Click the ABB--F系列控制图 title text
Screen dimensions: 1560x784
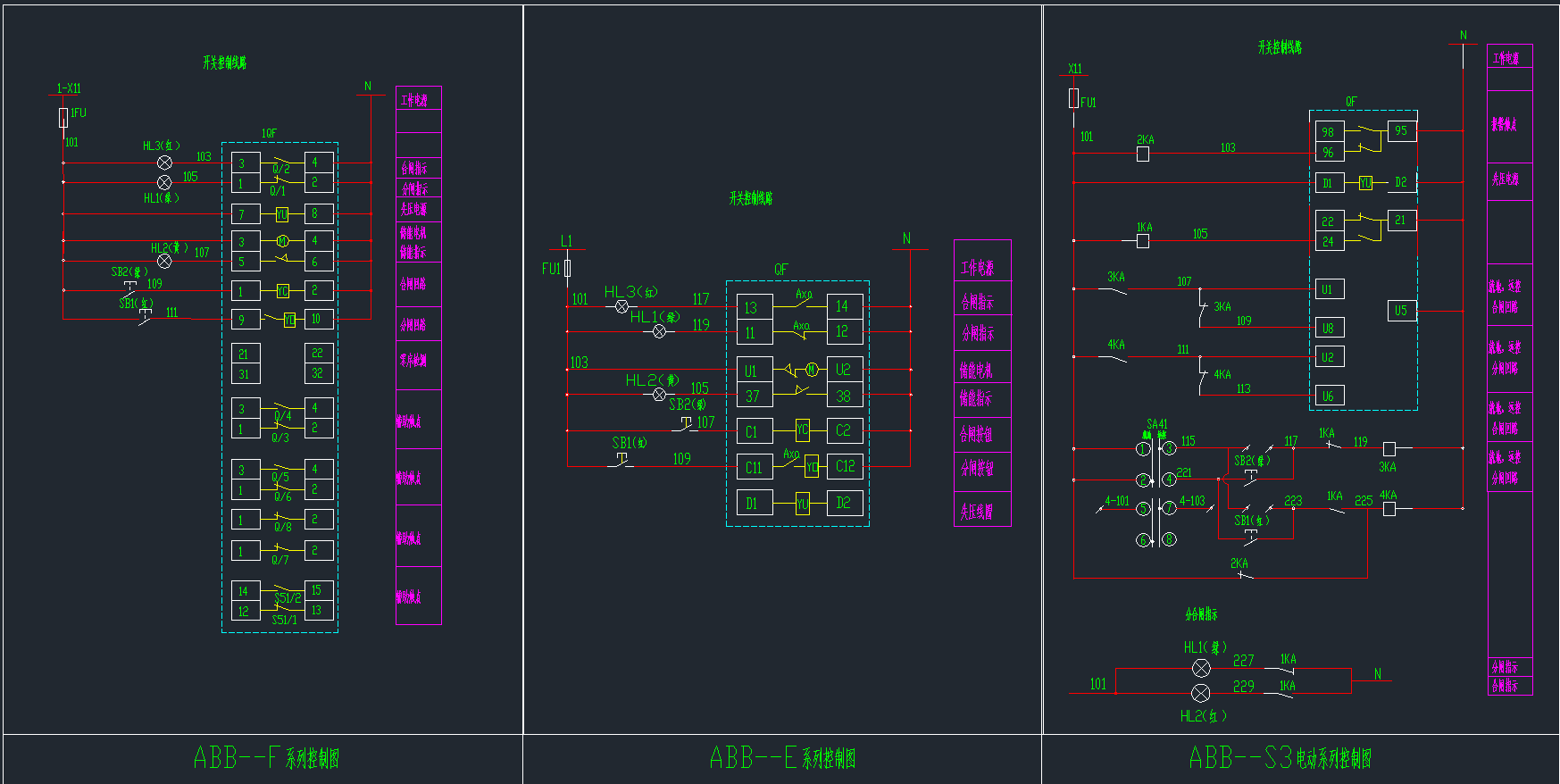(266, 758)
